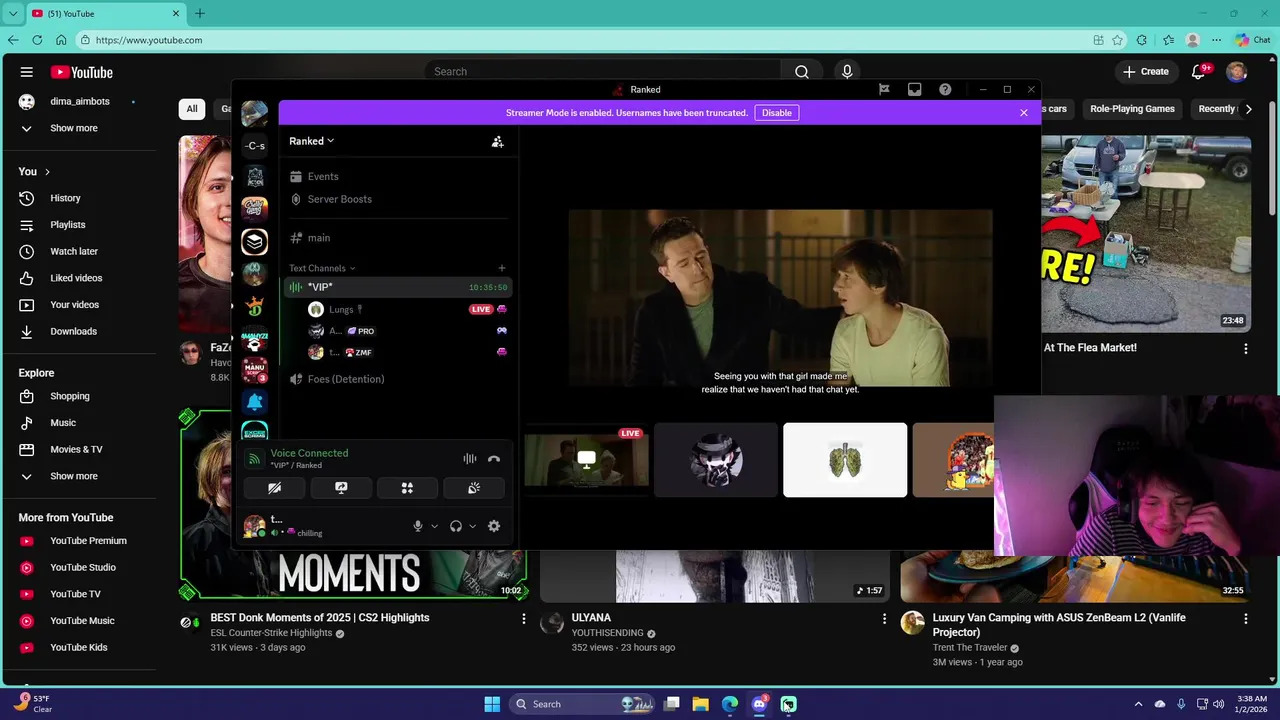Add channel plus icon beside Text Channels
Screen dimensions: 1280x720
(x=502, y=268)
